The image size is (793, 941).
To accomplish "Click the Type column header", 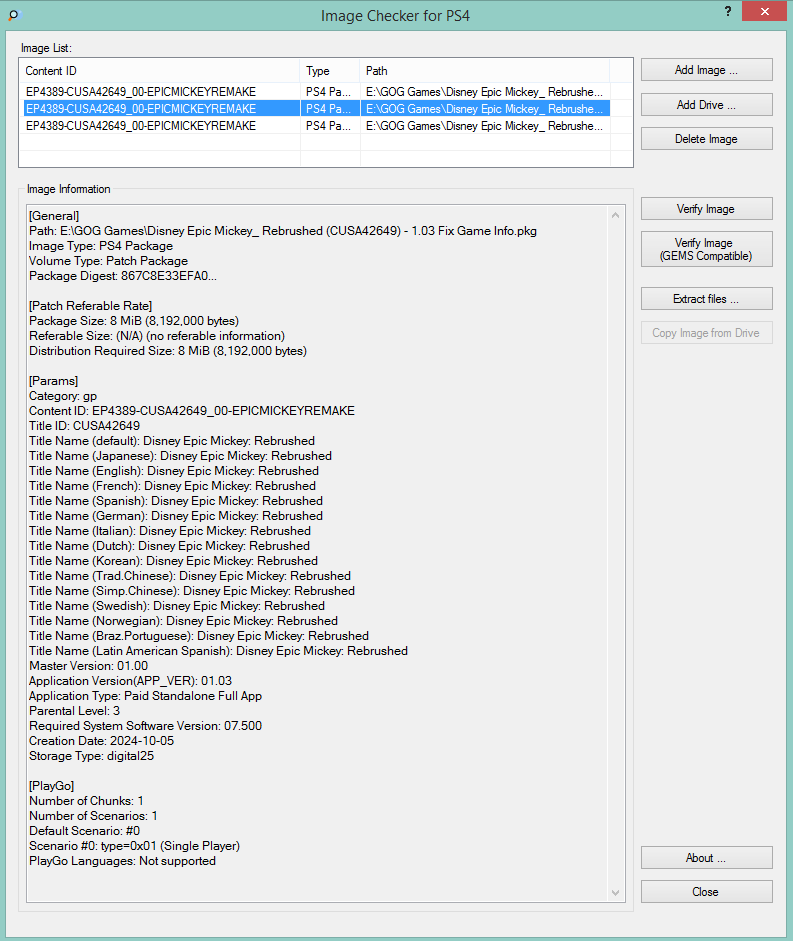I will (x=330, y=71).
